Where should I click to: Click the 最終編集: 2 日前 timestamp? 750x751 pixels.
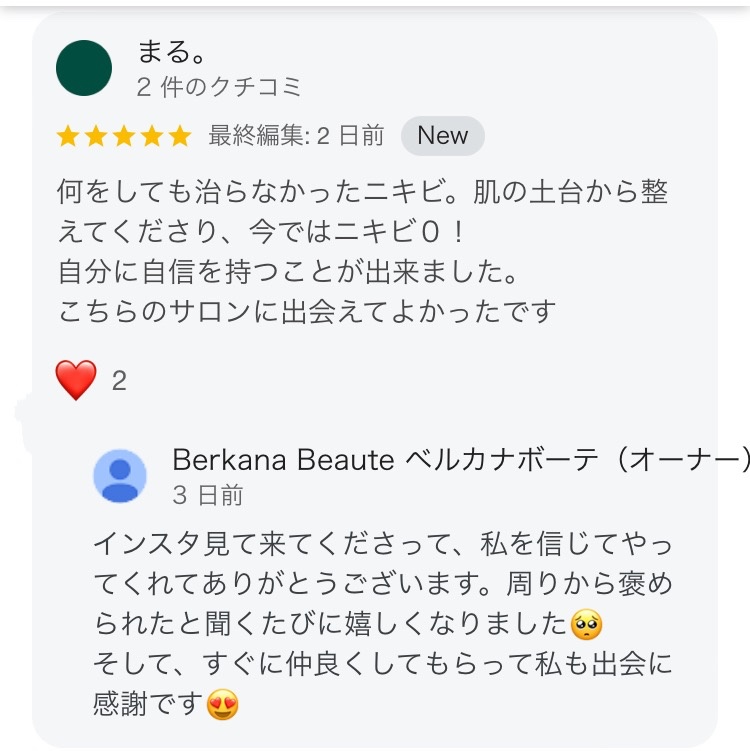click(x=296, y=136)
